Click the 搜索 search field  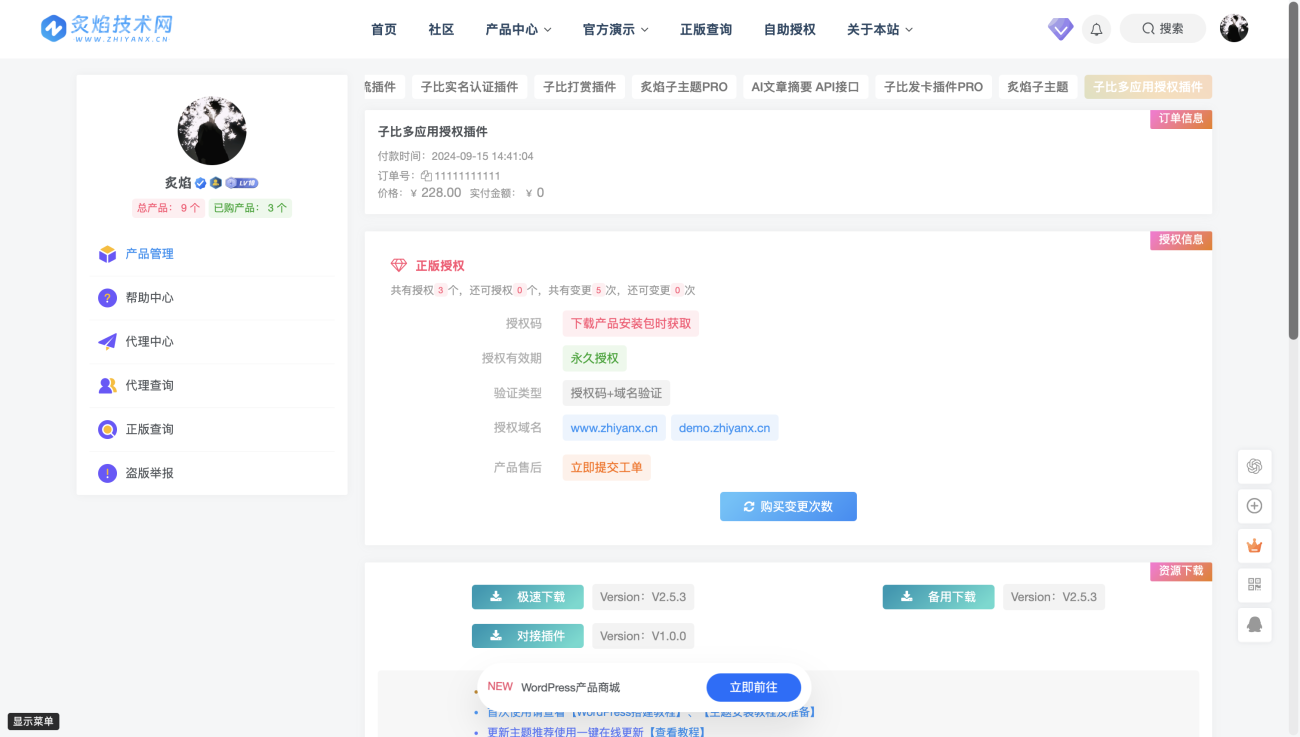(1162, 29)
